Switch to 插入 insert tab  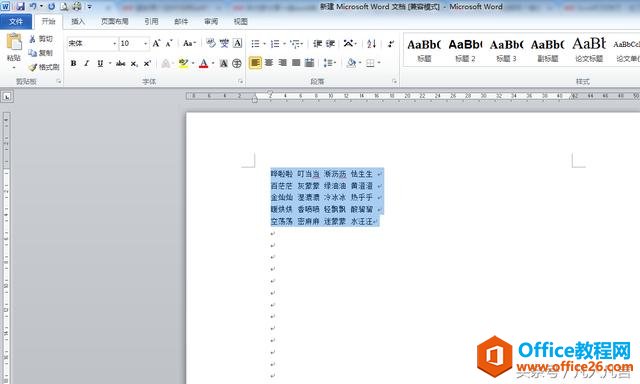(x=78, y=21)
